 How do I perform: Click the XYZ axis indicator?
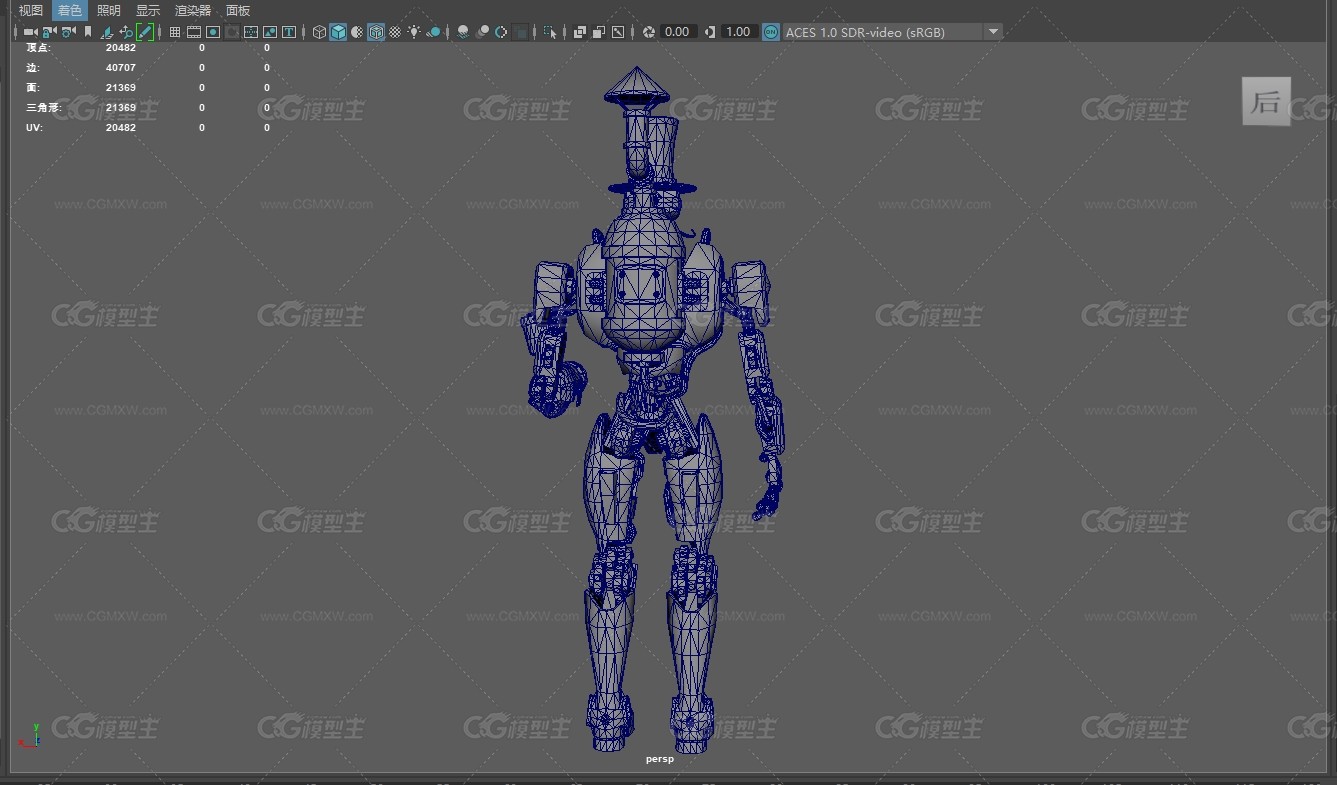(x=31, y=736)
